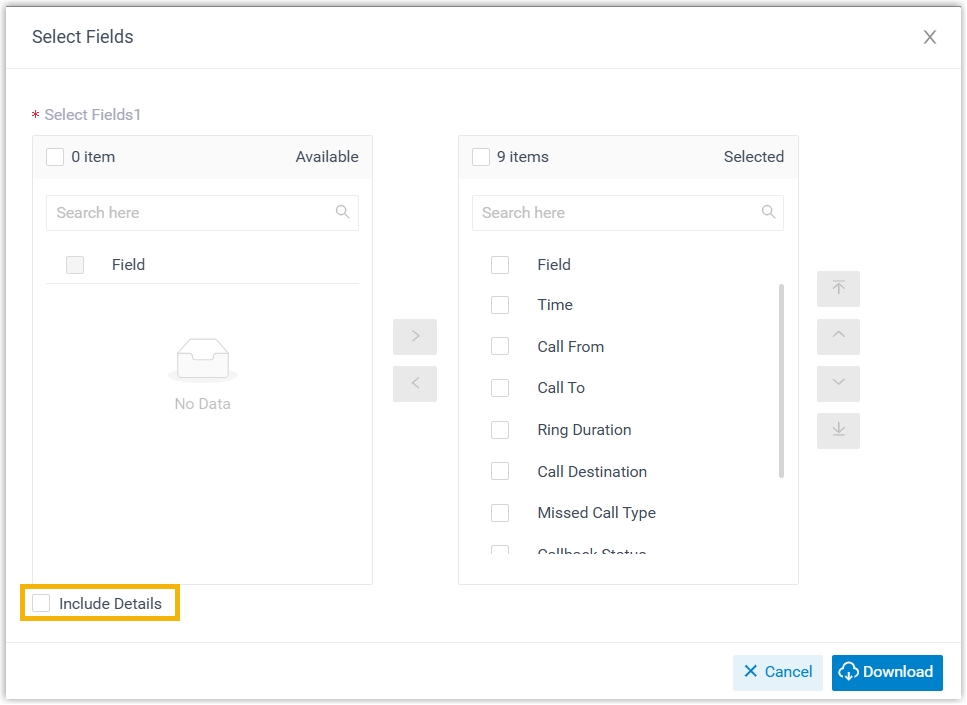
Task: Focus the Selected list search field
Action: point(615,213)
